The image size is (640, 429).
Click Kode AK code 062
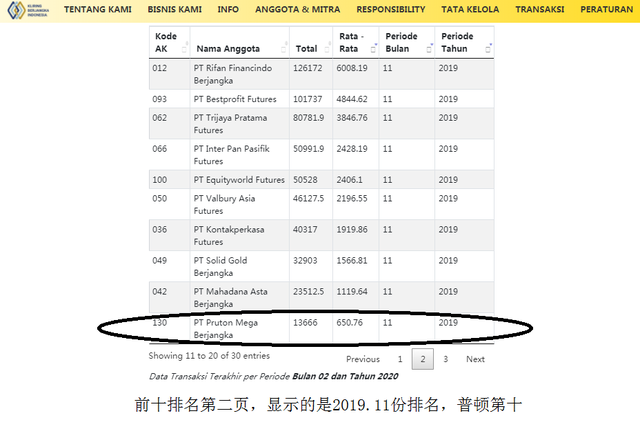pos(160,118)
